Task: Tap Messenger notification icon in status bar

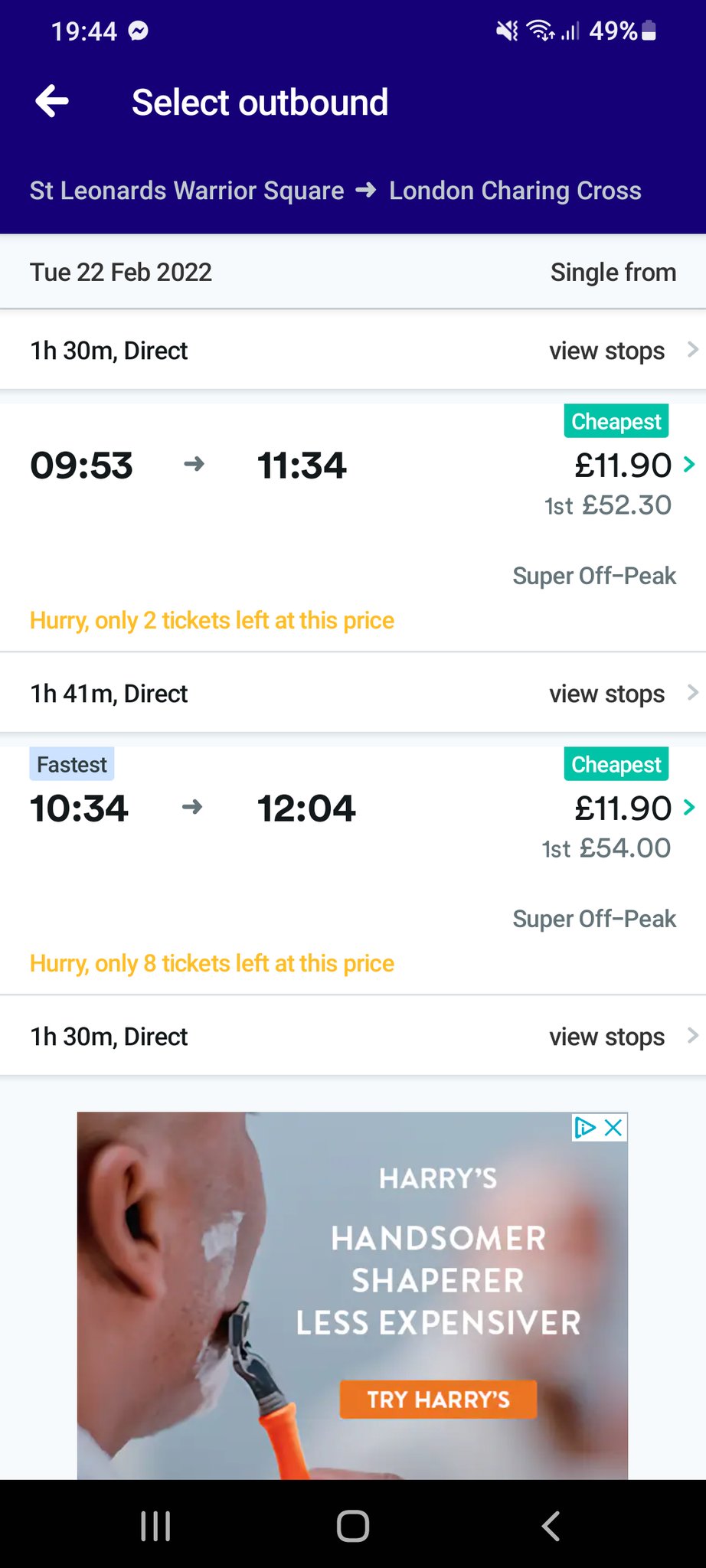Action: [x=139, y=31]
